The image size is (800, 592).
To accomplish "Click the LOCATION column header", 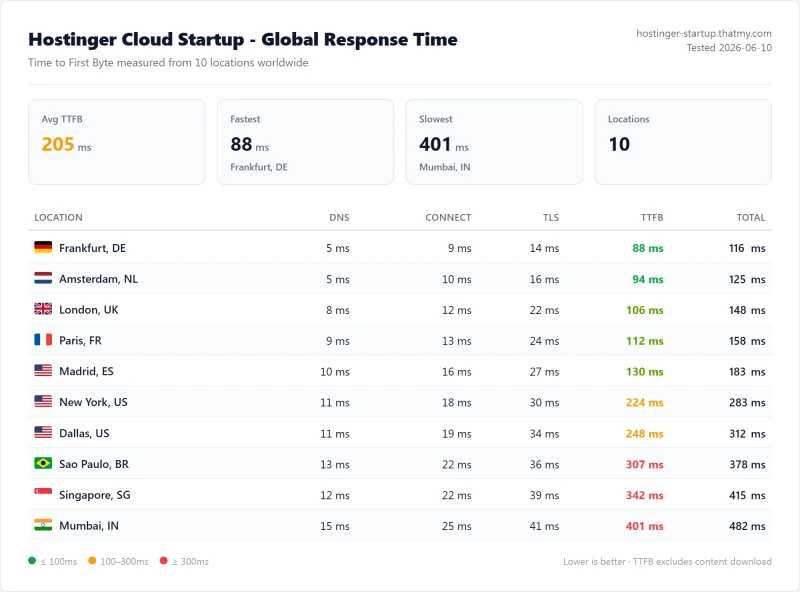I will pos(58,217).
